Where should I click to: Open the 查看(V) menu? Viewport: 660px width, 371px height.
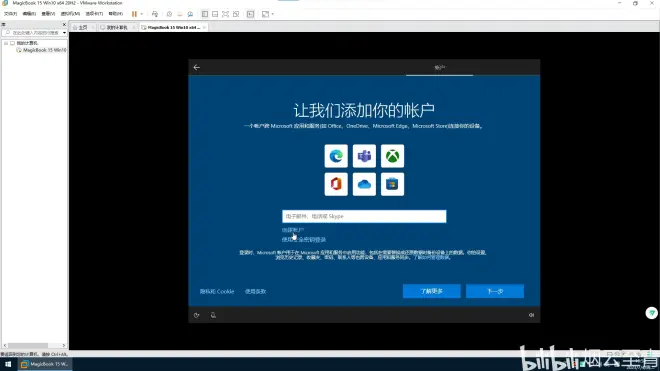[48, 14]
